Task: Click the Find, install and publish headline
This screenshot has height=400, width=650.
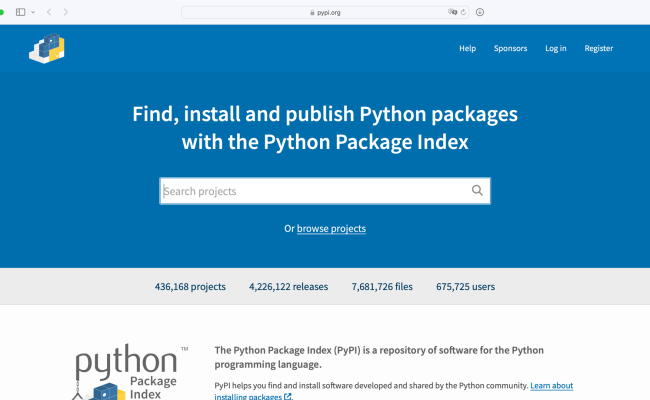Action: 325,128
